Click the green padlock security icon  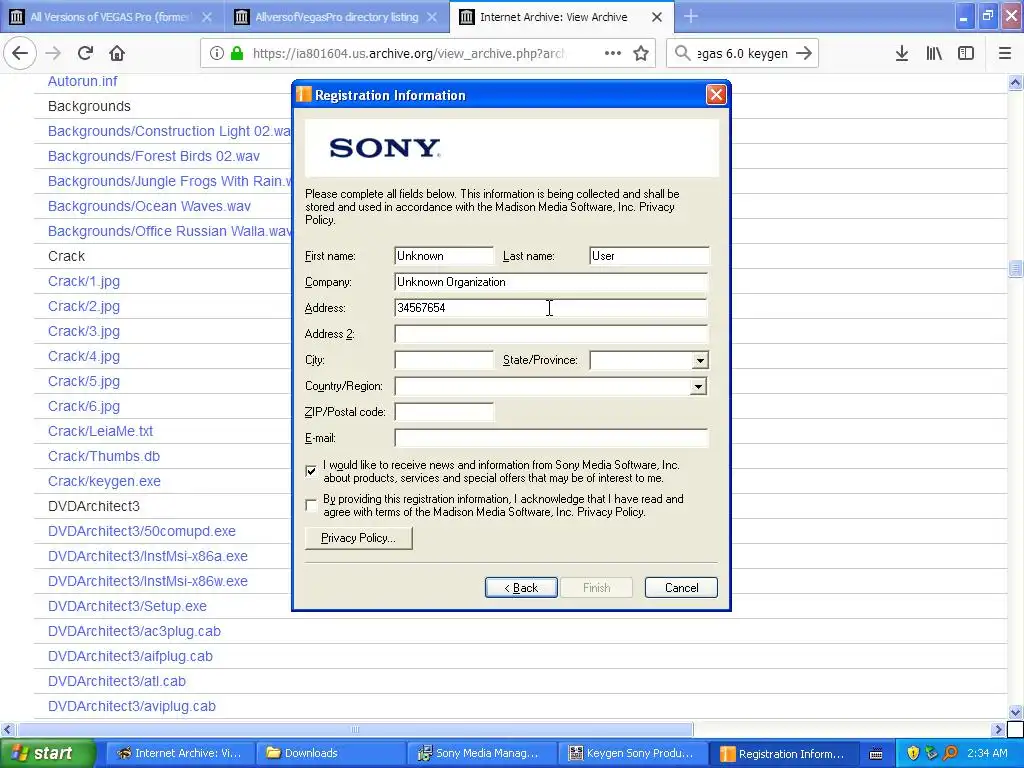[237, 54]
